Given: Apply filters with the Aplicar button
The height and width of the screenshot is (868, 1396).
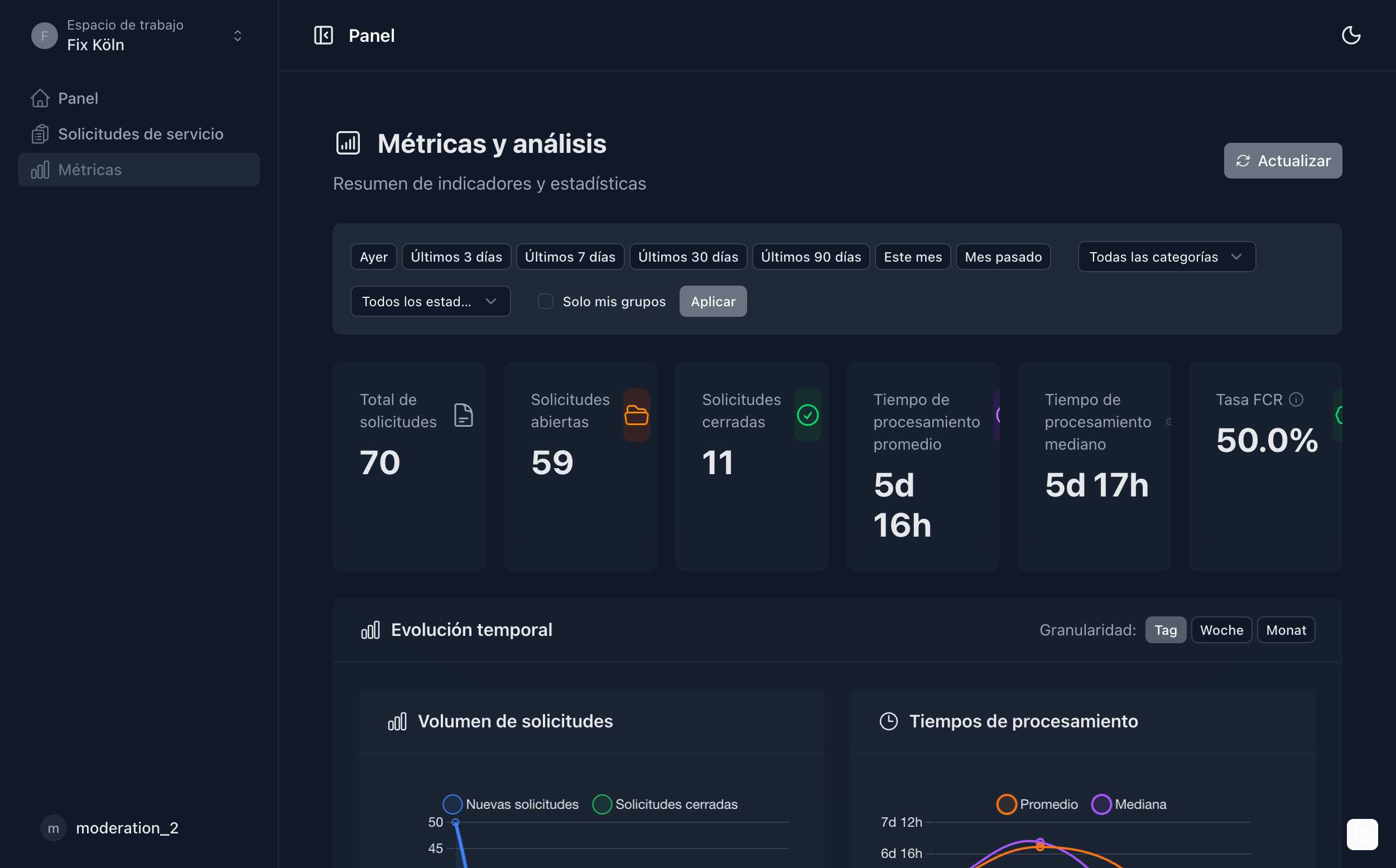Looking at the screenshot, I should [x=713, y=301].
